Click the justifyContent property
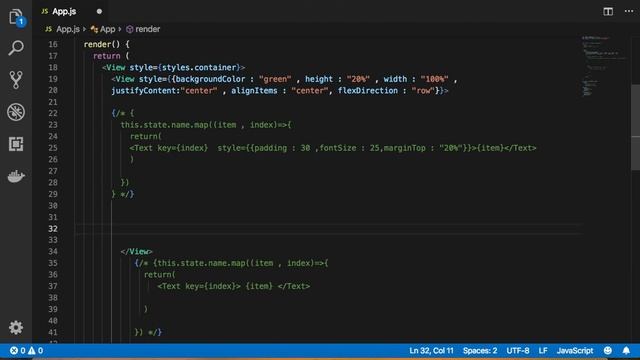The image size is (640, 360). coord(145,91)
